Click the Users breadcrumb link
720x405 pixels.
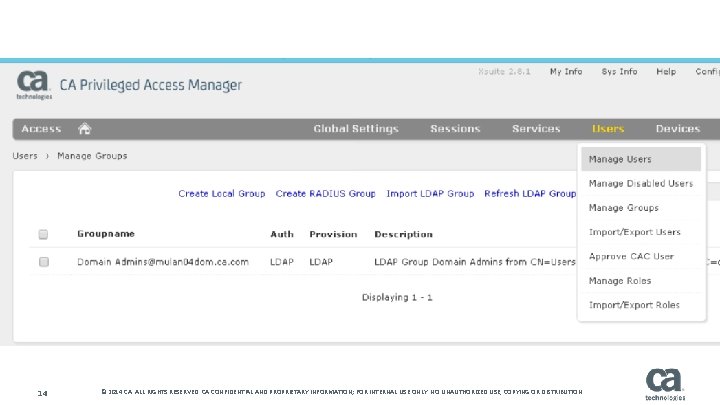pos(25,156)
